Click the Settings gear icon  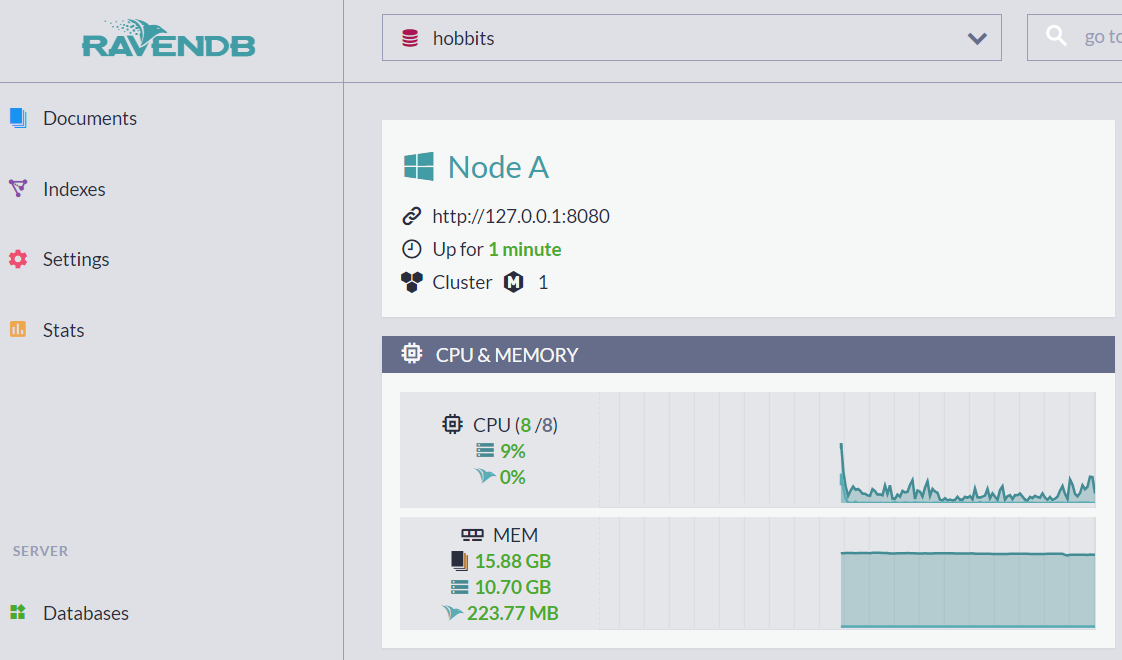[18, 259]
